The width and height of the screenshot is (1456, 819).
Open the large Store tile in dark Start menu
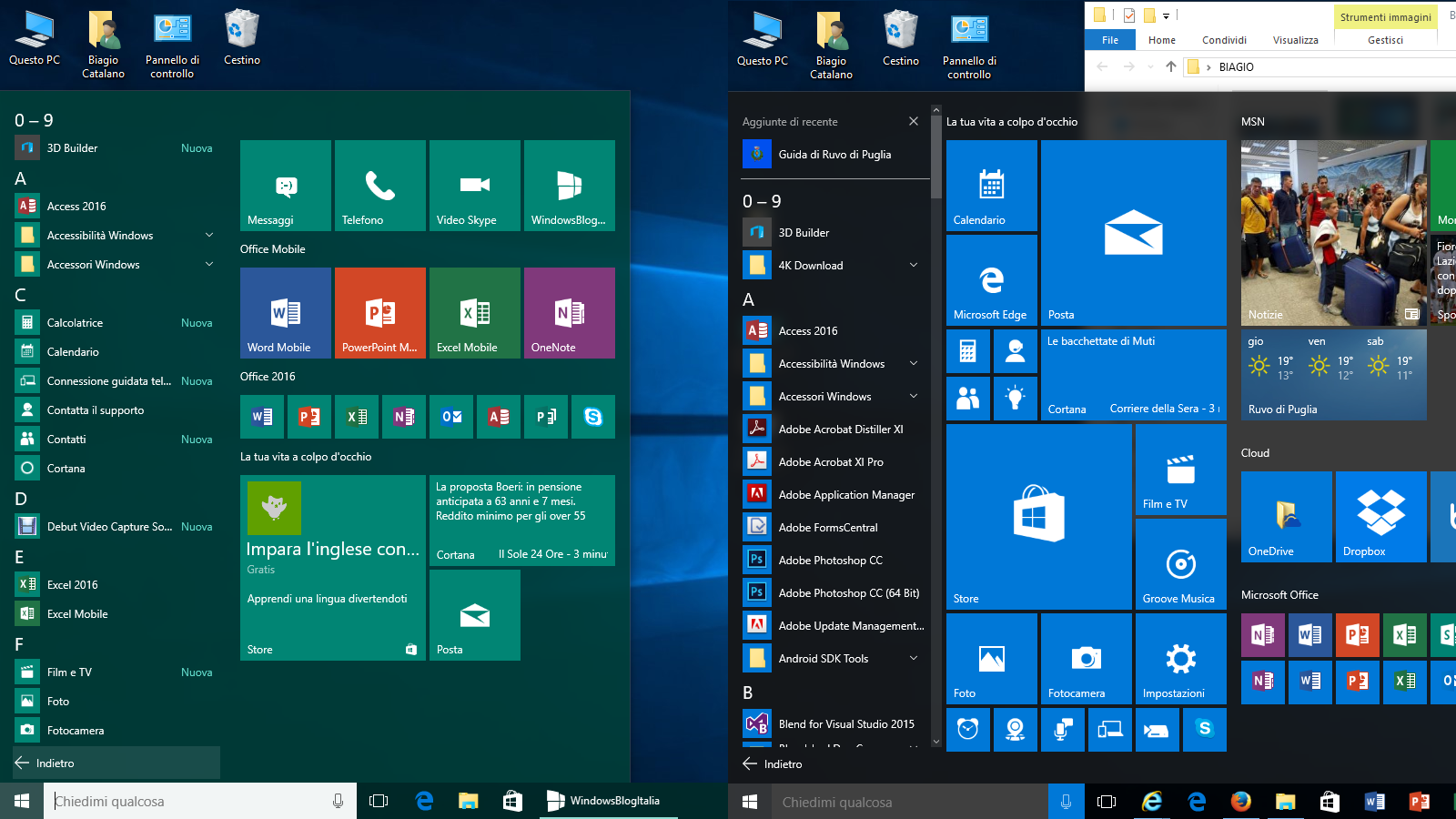pos(1039,517)
